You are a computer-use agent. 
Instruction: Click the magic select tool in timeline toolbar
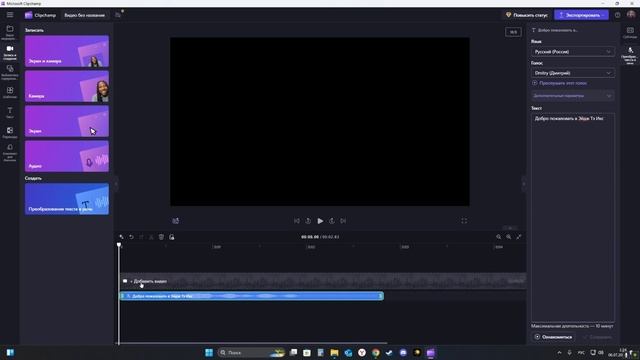point(121,237)
